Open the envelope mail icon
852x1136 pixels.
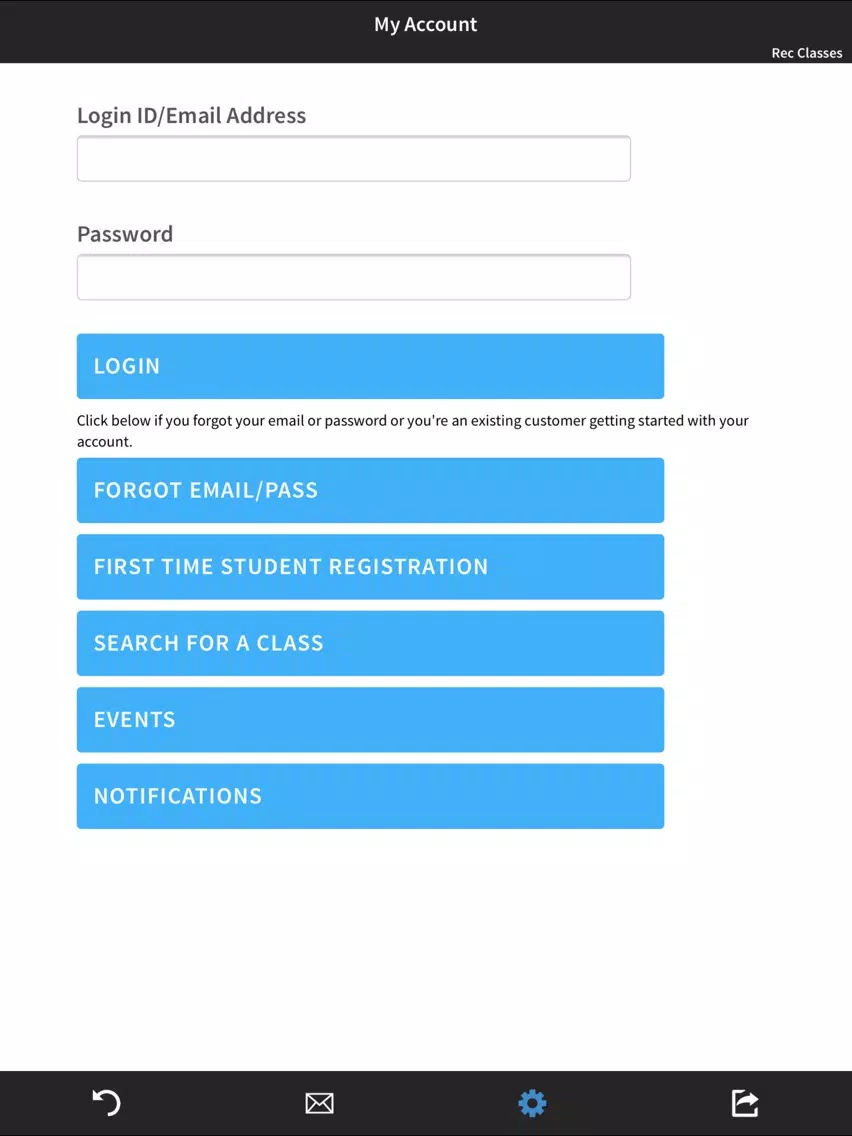click(x=320, y=1103)
